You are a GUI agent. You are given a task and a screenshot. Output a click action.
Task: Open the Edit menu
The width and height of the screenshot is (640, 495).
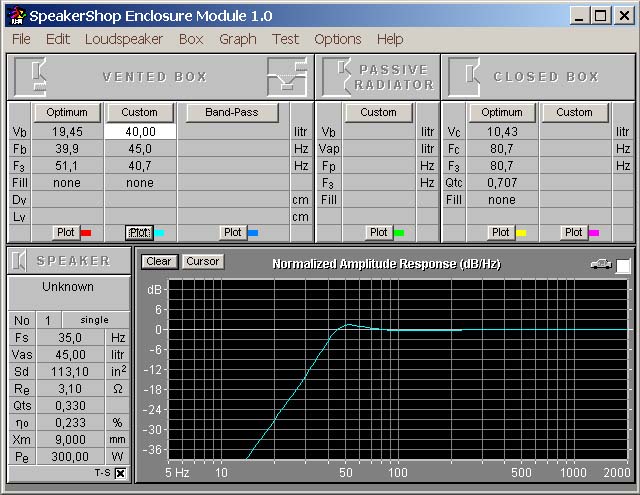58,39
